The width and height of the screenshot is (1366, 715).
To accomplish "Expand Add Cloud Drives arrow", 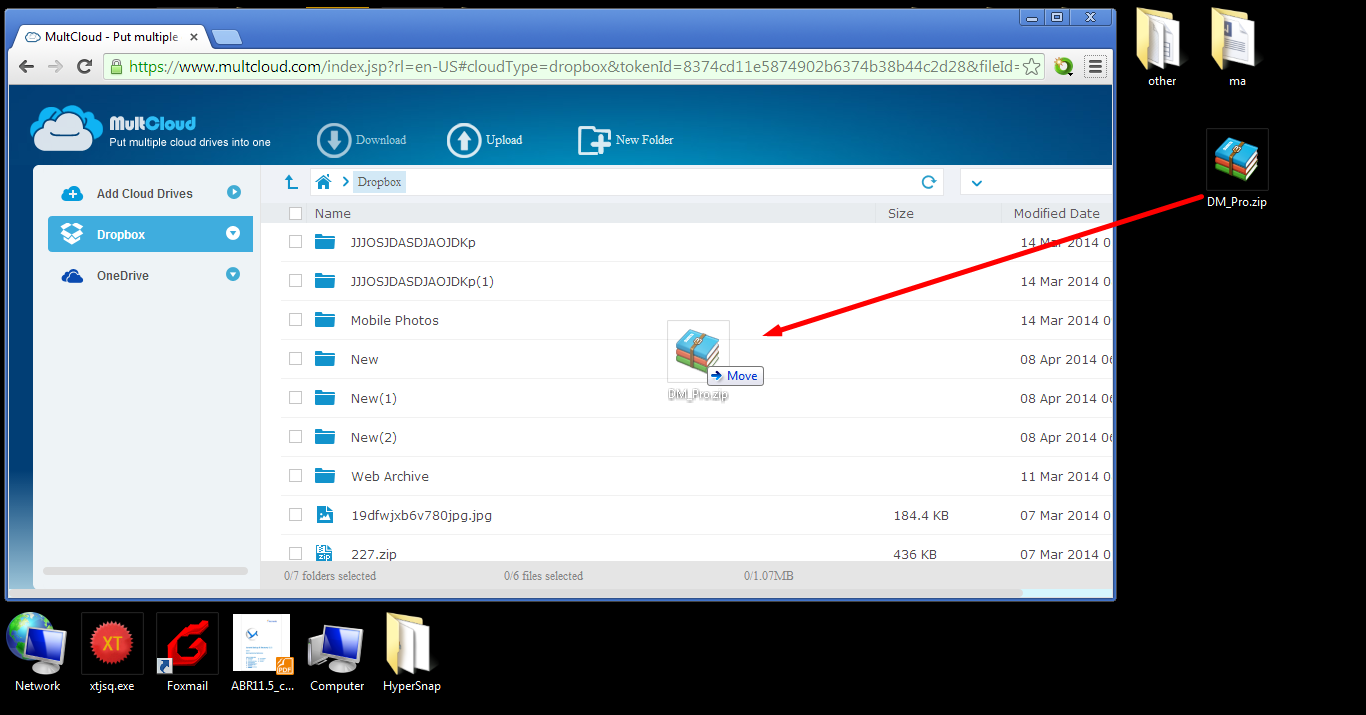I will [x=233, y=192].
